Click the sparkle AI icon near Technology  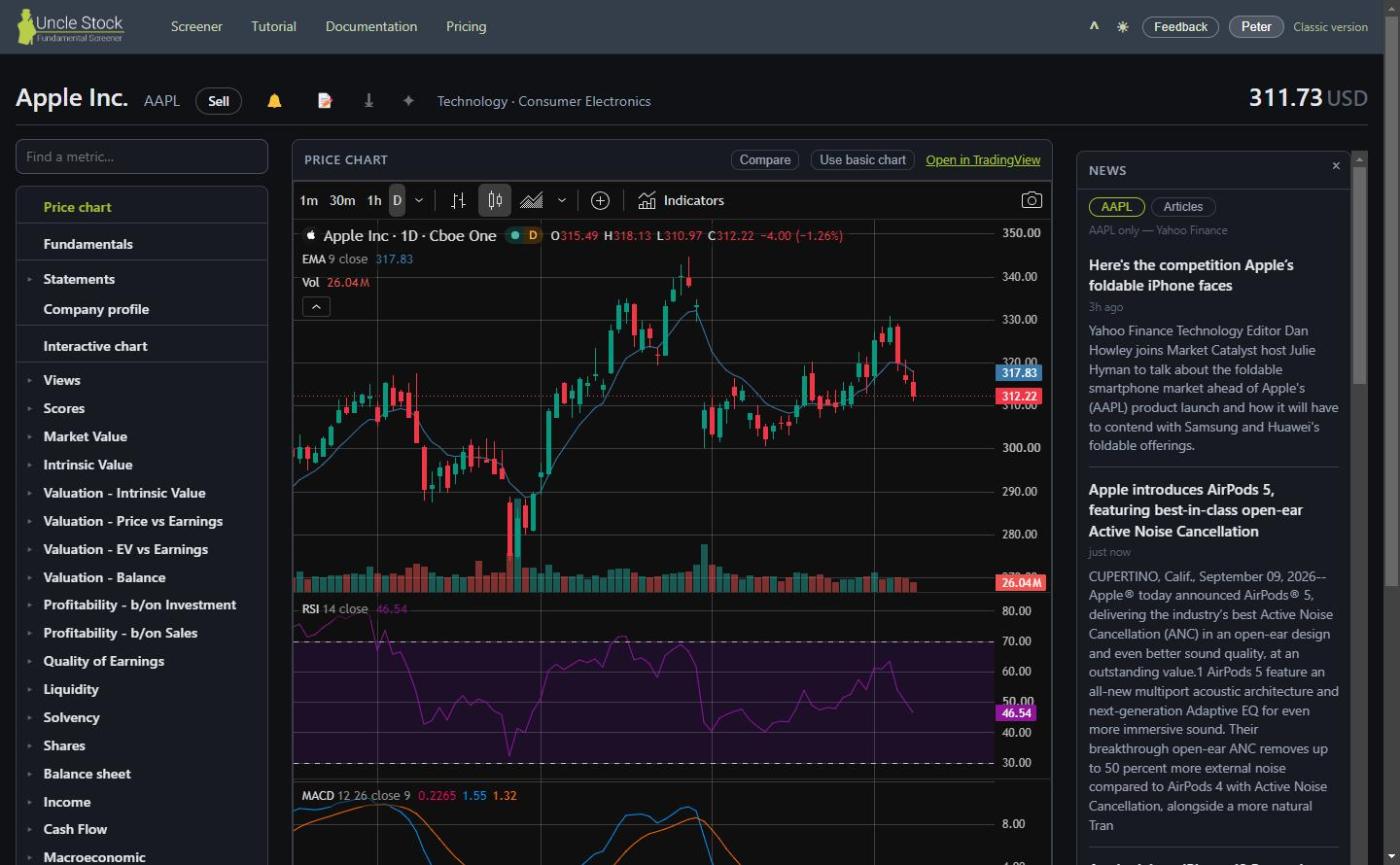408,101
